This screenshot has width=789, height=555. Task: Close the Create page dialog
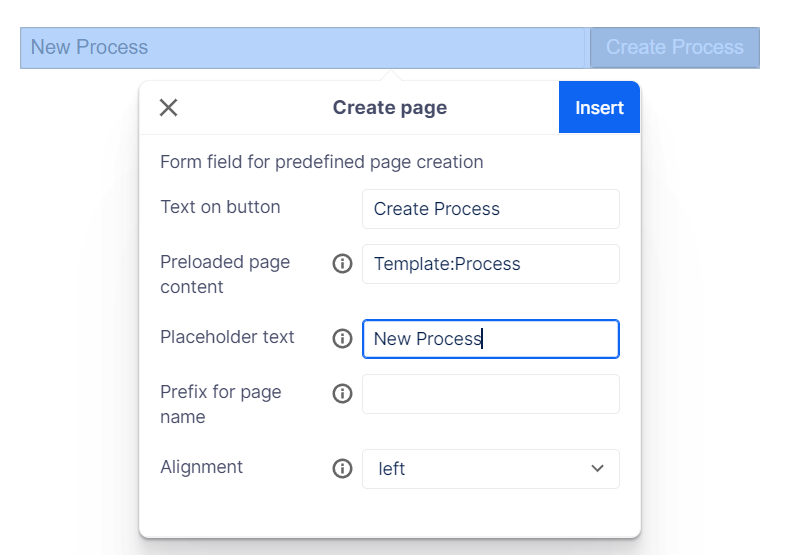[x=168, y=108]
